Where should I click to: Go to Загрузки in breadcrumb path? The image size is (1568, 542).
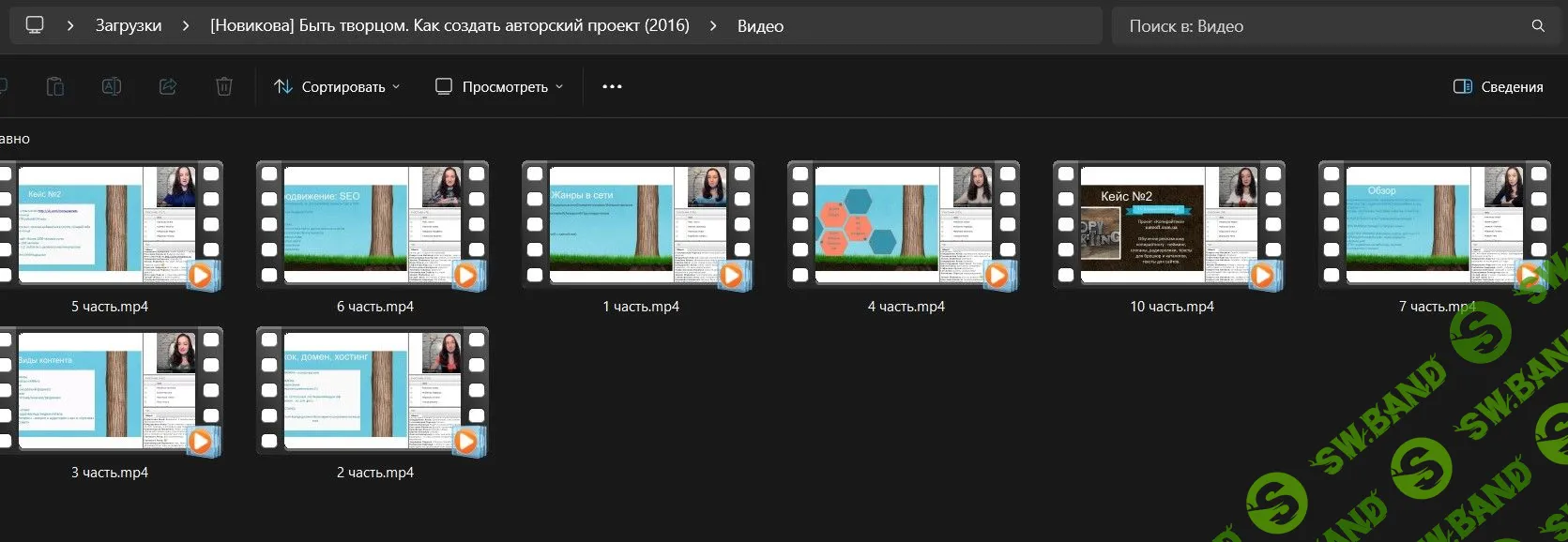coord(129,26)
